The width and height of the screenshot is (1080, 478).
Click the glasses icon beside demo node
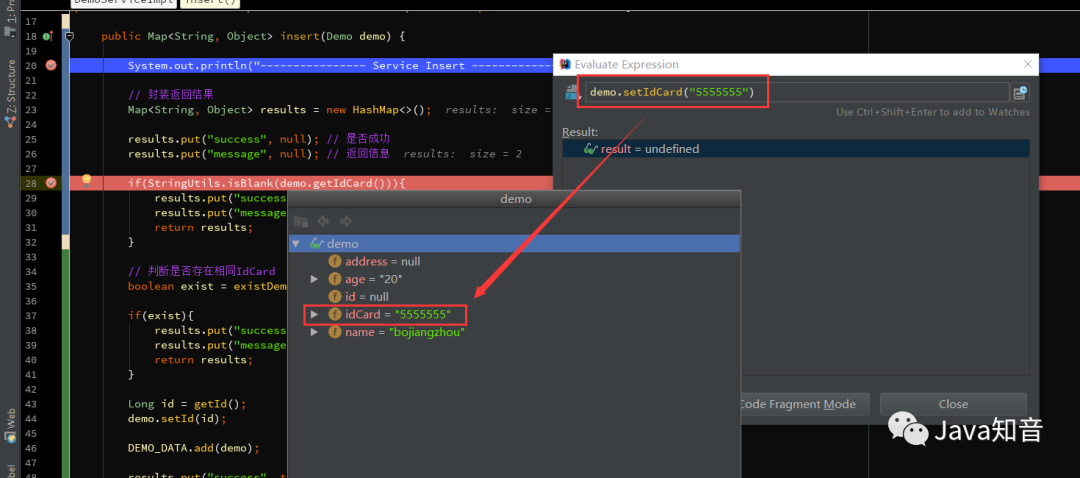[x=317, y=244]
